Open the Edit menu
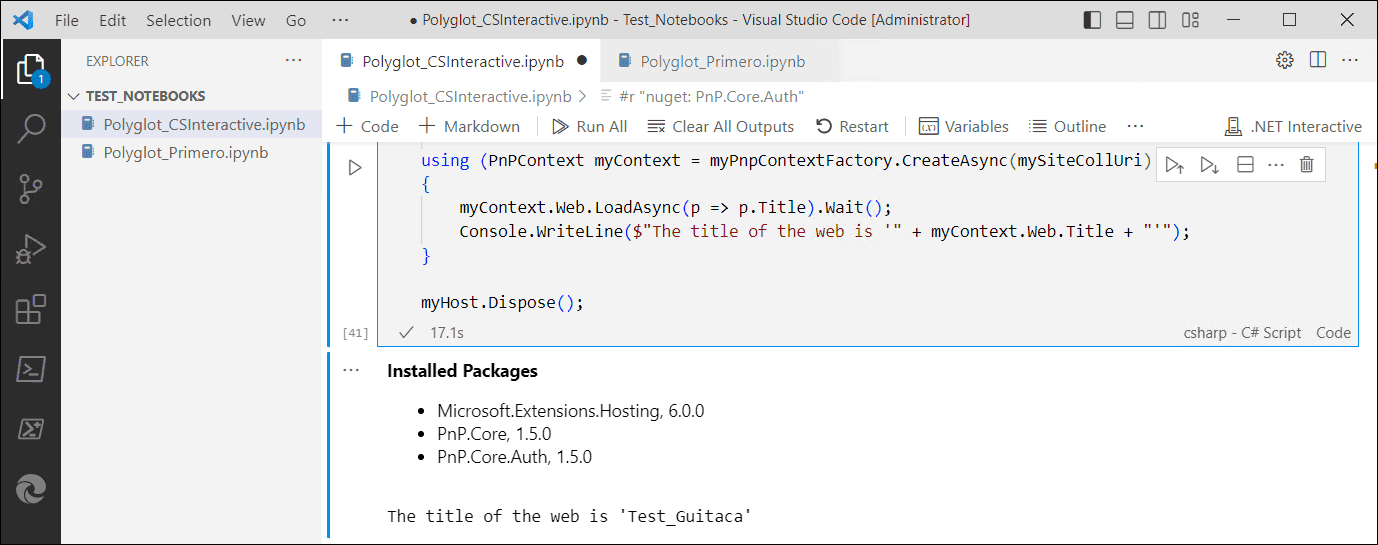The height and width of the screenshot is (545, 1378). coord(113,20)
